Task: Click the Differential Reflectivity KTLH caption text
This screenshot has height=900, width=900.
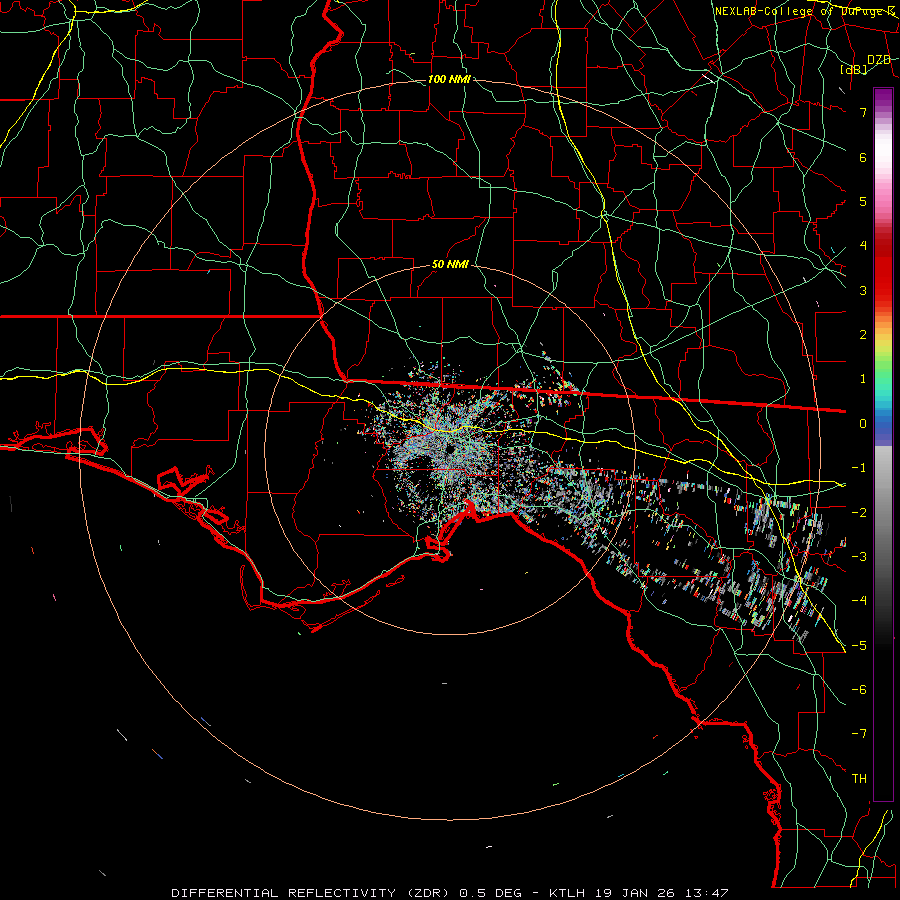Action: [x=450, y=893]
